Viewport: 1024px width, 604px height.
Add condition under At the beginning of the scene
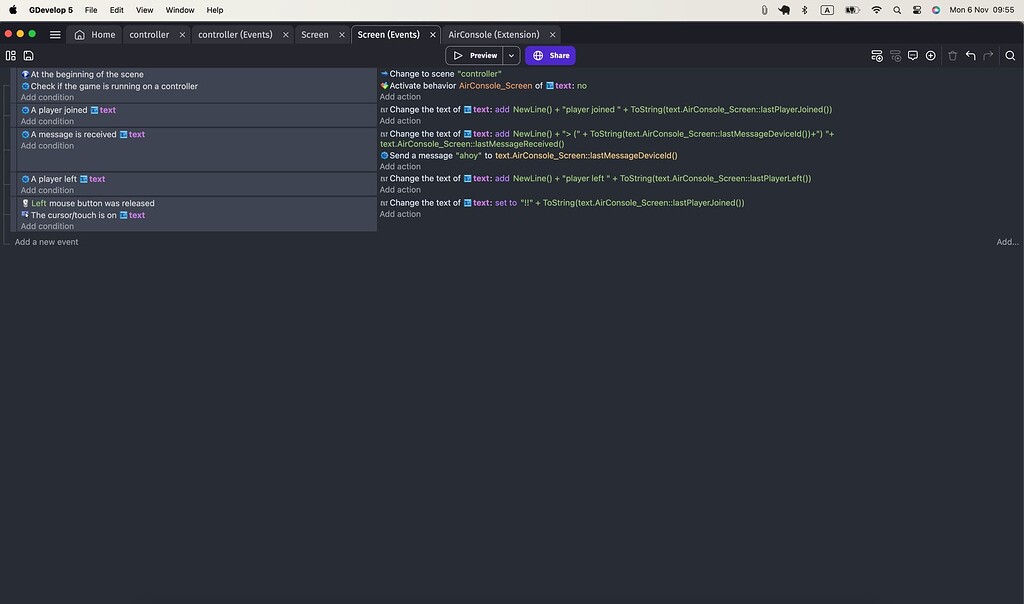point(47,97)
